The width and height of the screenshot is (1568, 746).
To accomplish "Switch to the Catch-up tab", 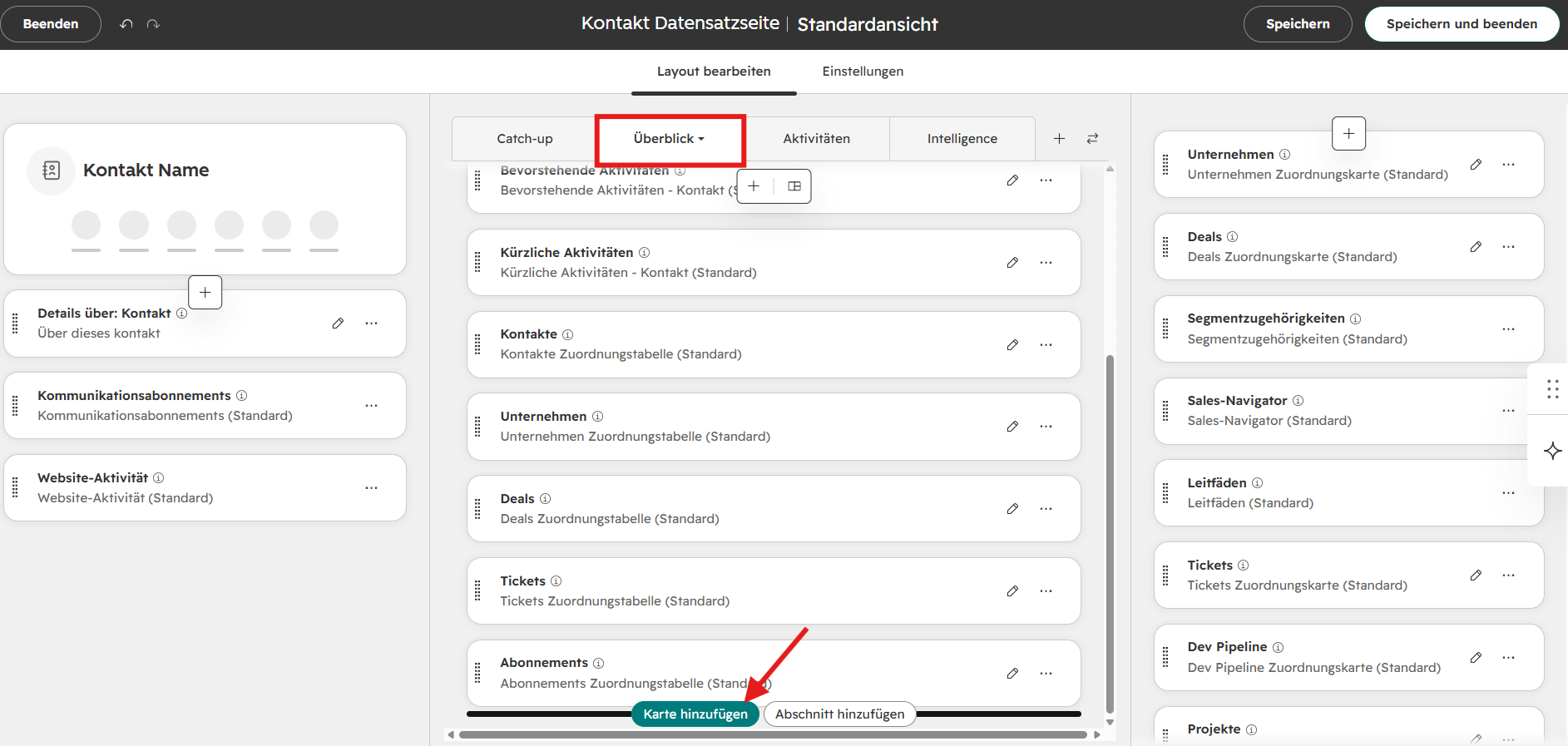I will (x=525, y=139).
